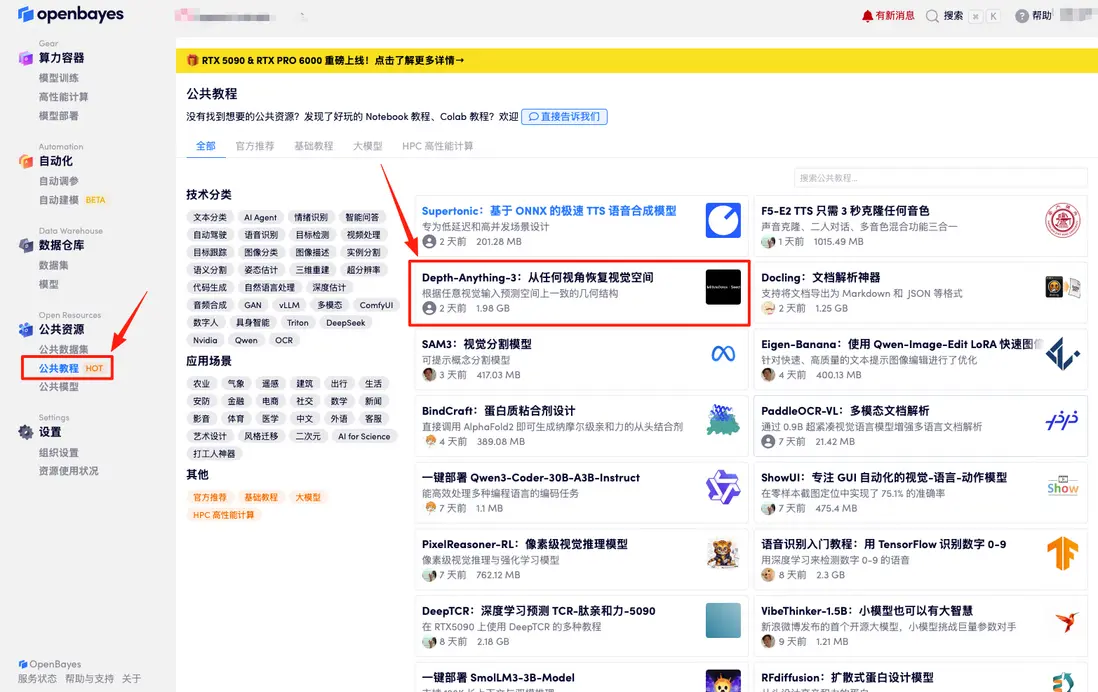Click the ShowUI logo icon

(1062, 487)
